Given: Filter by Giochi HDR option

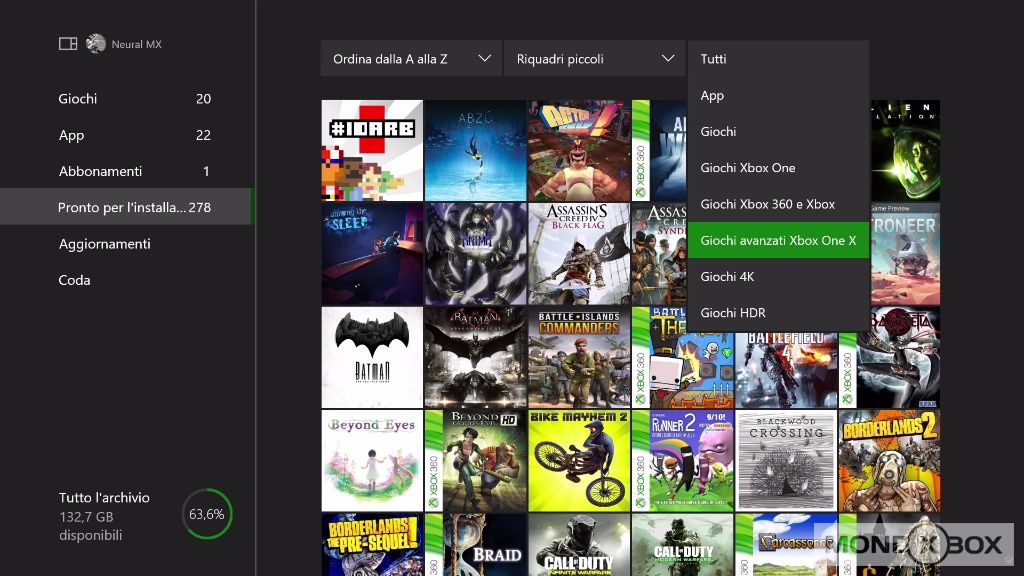Looking at the screenshot, I should pos(778,313).
